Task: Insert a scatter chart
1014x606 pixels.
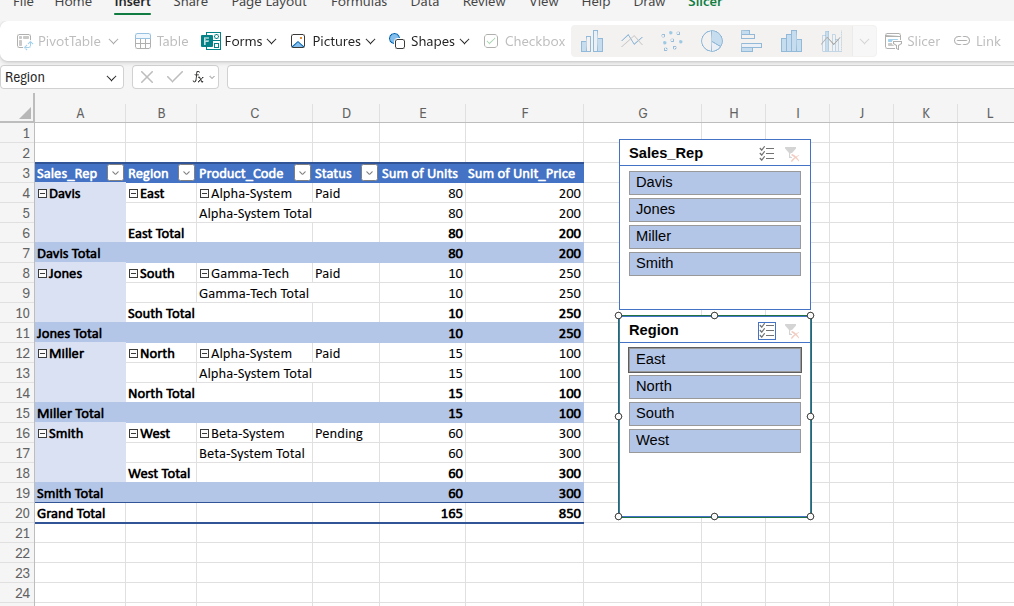Action: [x=671, y=41]
